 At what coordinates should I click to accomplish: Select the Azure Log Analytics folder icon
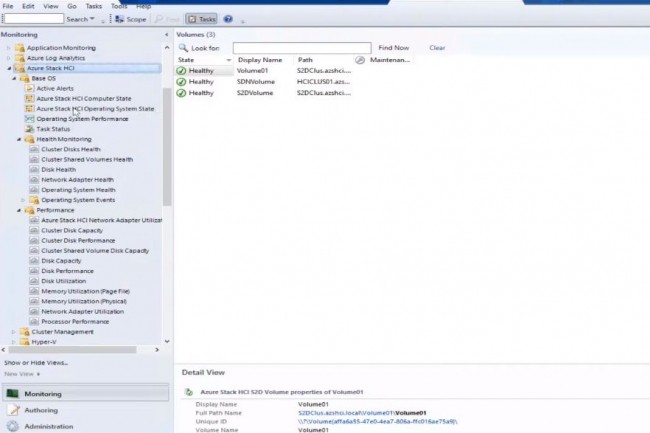click(19, 58)
